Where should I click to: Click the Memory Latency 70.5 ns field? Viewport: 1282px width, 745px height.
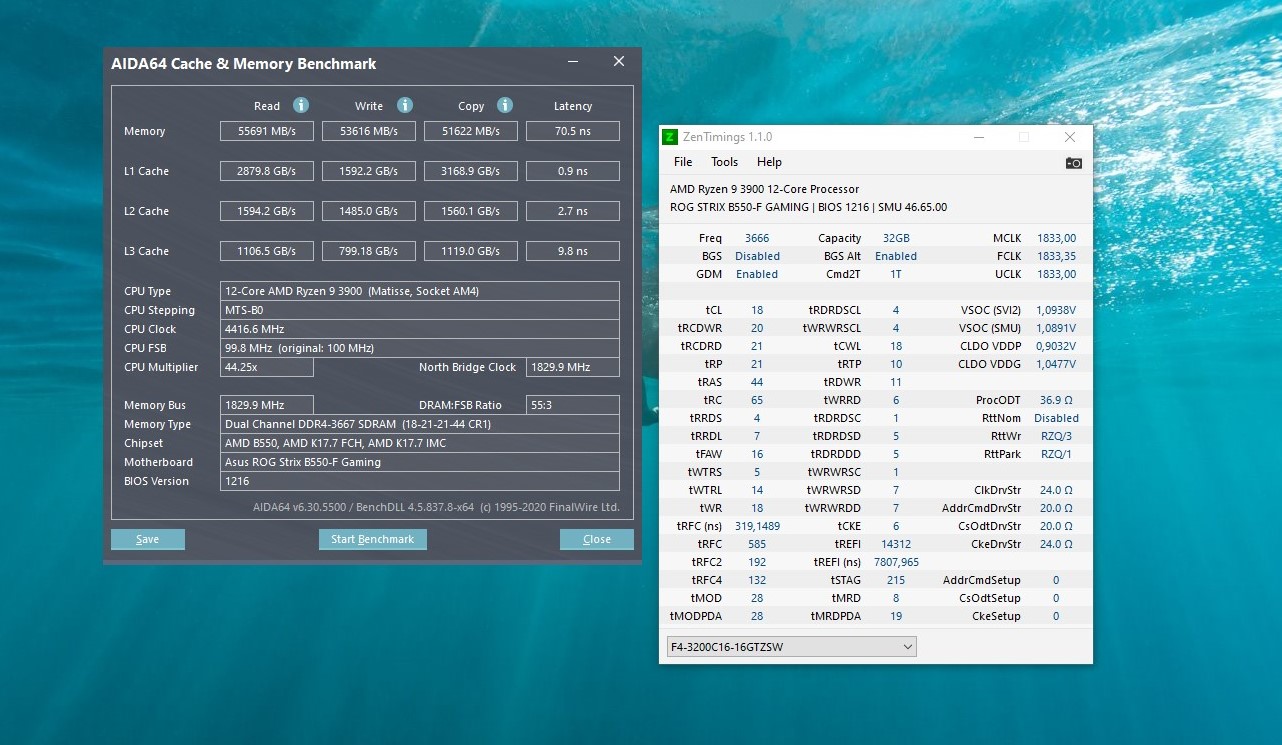coord(573,131)
